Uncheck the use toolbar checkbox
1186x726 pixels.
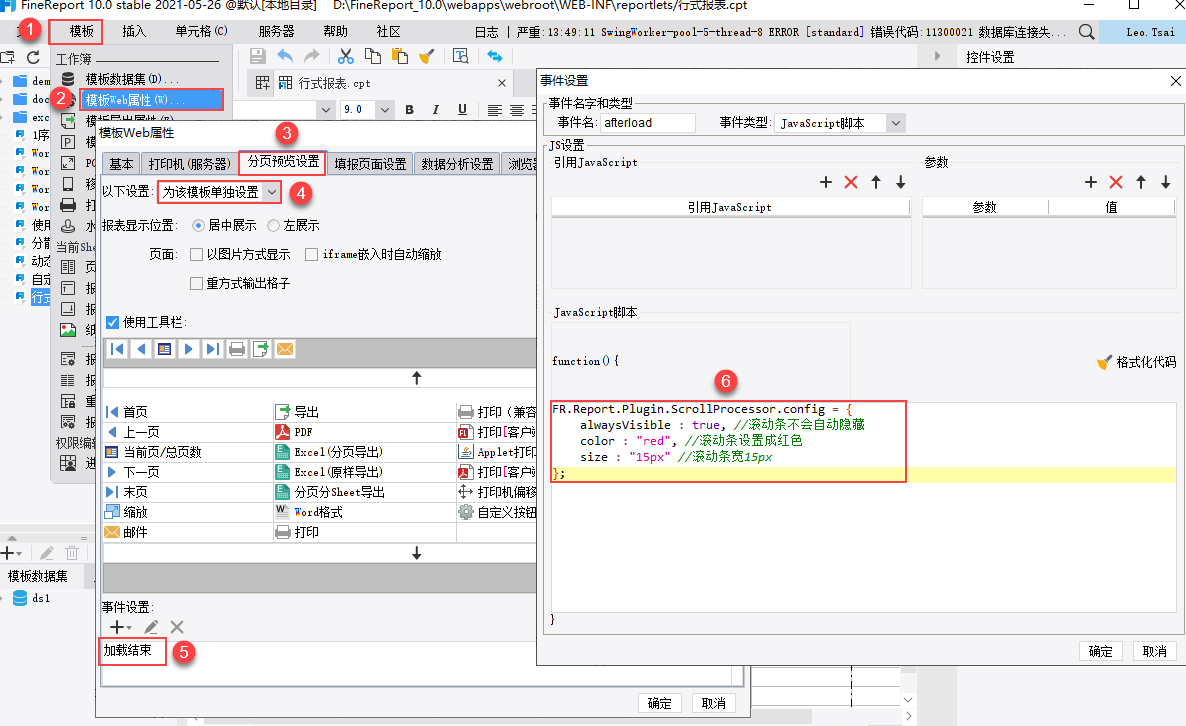point(113,322)
